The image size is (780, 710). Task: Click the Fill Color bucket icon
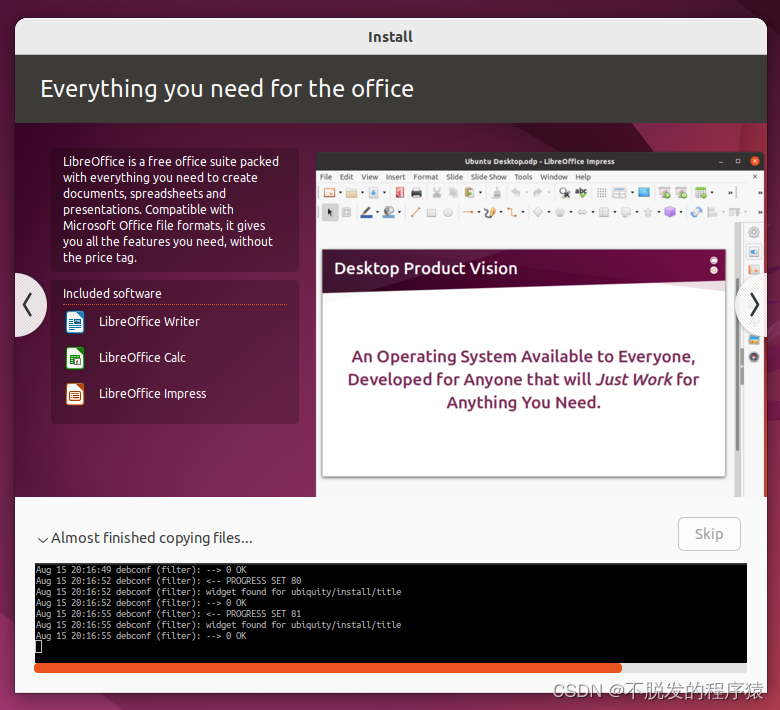point(389,212)
